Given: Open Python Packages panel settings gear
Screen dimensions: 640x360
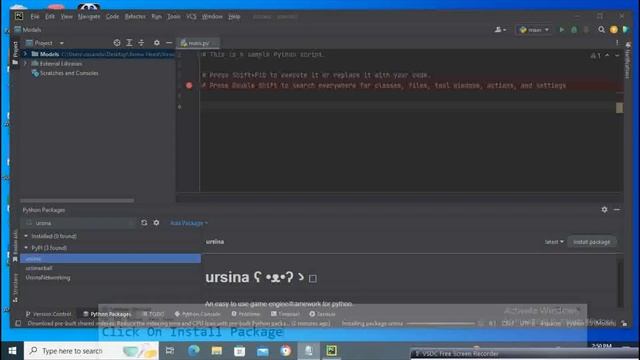Looking at the screenshot, I should [x=604, y=209].
